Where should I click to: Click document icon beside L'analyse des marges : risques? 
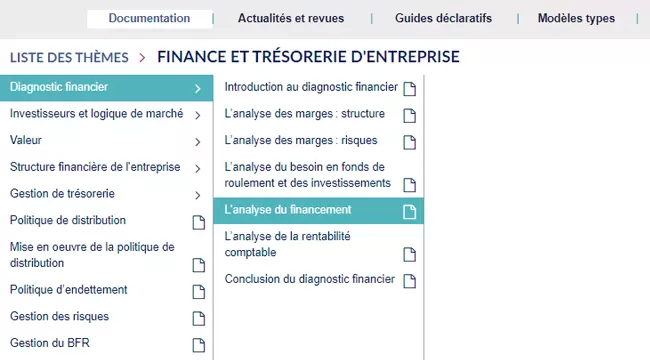coord(410,142)
